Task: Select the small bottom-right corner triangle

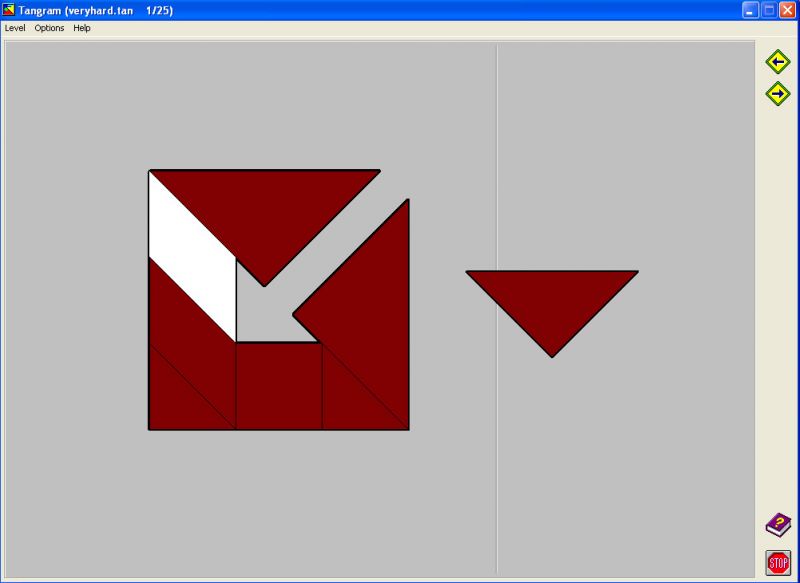Action: pos(352,400)
